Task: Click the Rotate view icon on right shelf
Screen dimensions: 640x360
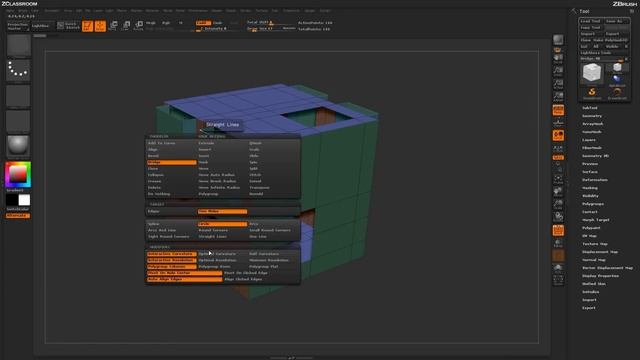Action: [x=558, y=217]
